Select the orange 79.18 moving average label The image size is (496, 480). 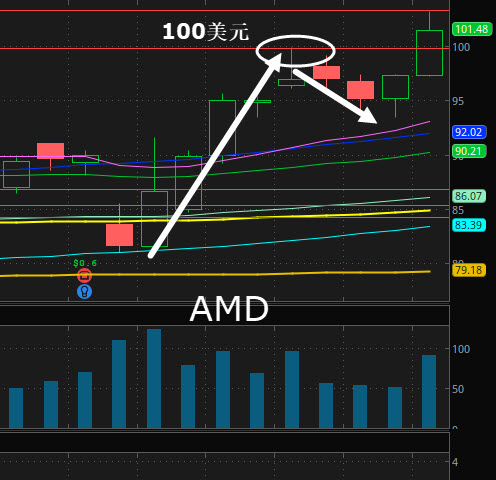469,270
